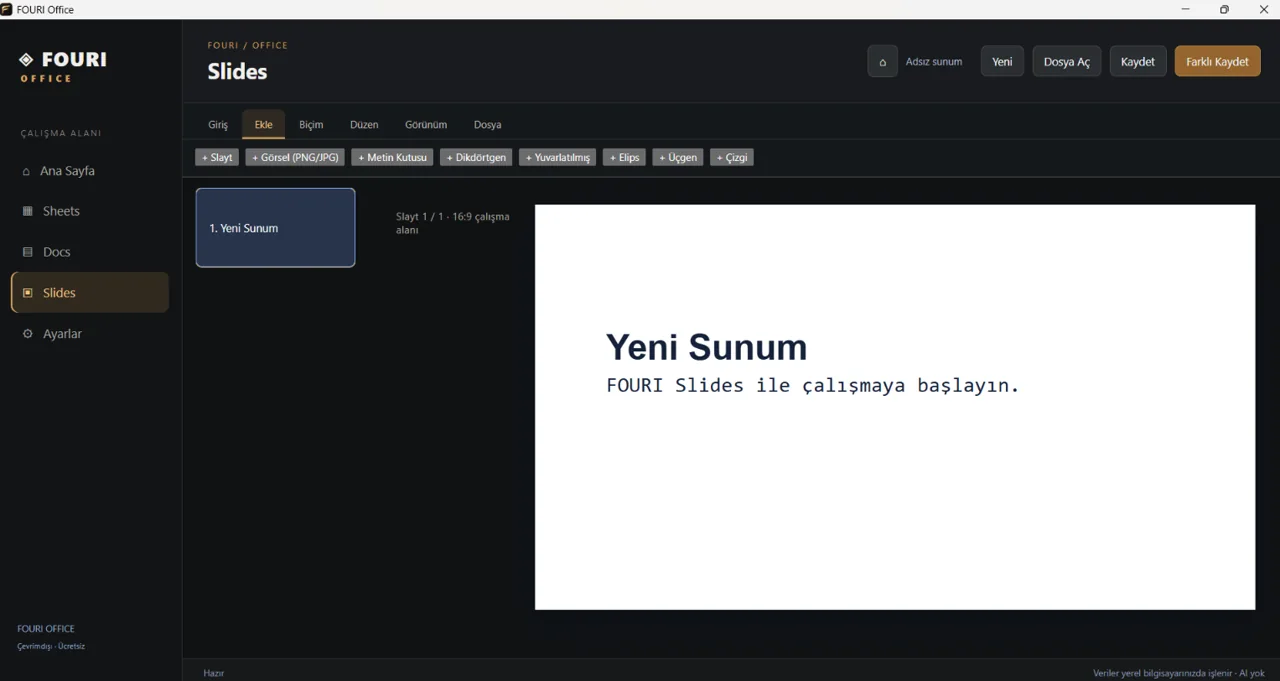Switch to the Dosya tab
The image size is (1280, 681).
click(x=488, y=125)
